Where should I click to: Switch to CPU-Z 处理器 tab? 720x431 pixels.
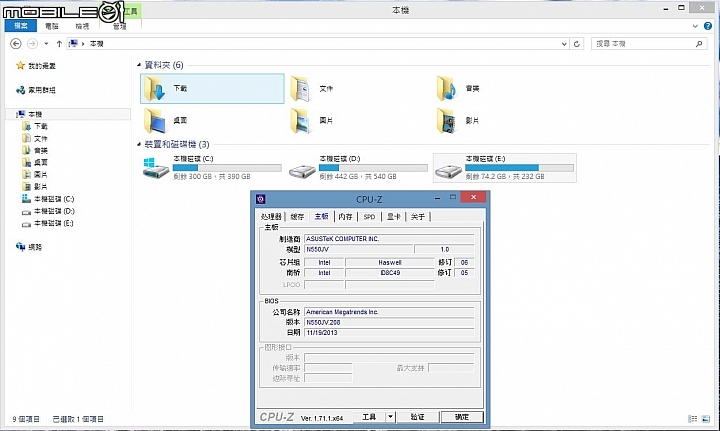(x=271, y=217)
